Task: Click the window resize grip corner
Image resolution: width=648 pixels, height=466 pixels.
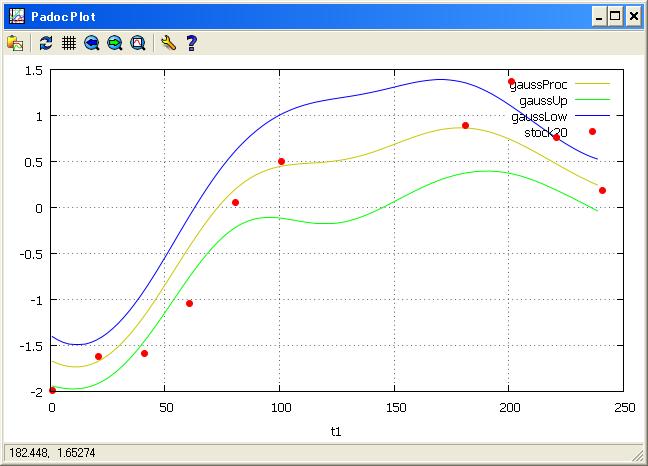Action: tap(637, 455)
